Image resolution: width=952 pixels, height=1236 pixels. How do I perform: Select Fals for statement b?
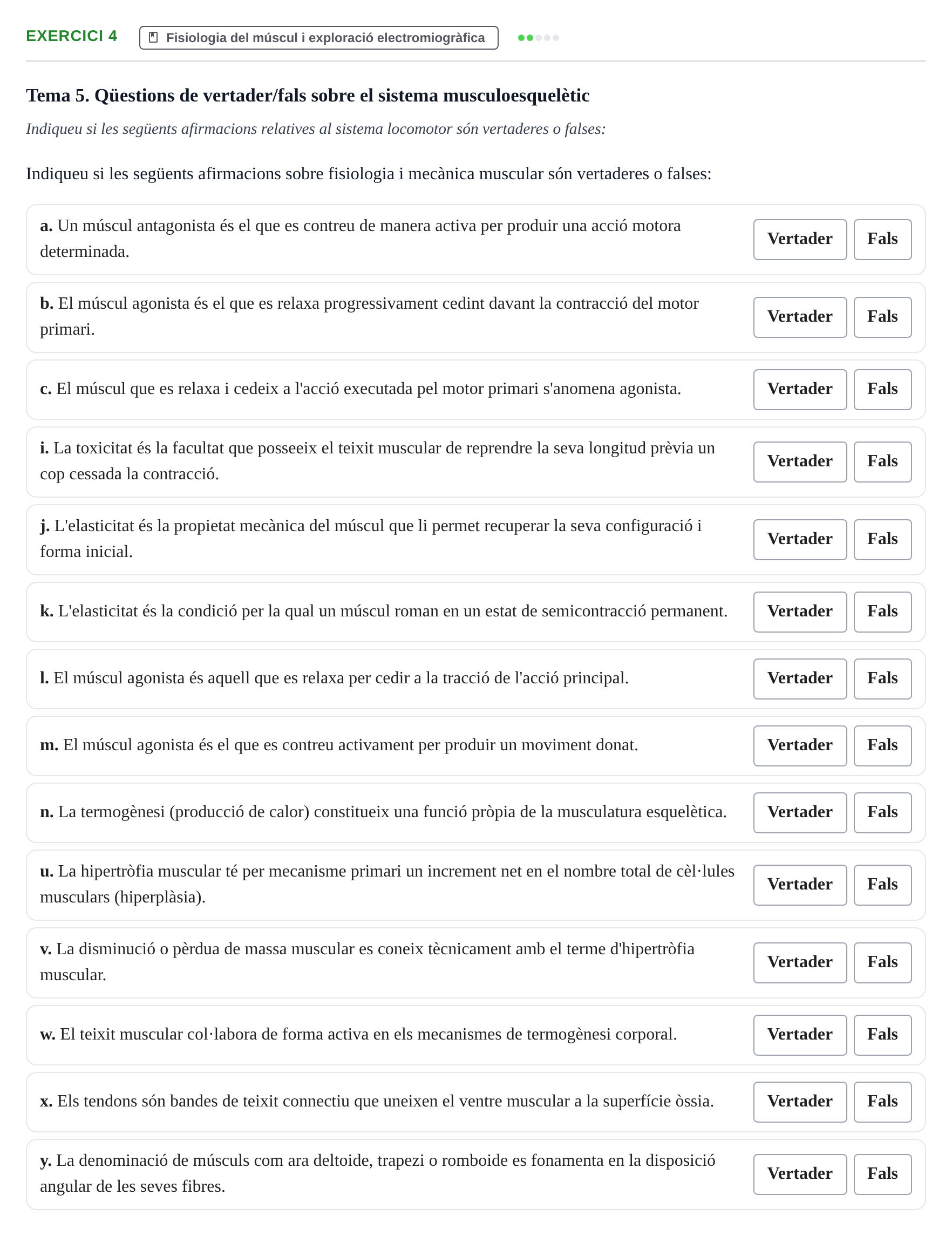[x=882, y=317]
